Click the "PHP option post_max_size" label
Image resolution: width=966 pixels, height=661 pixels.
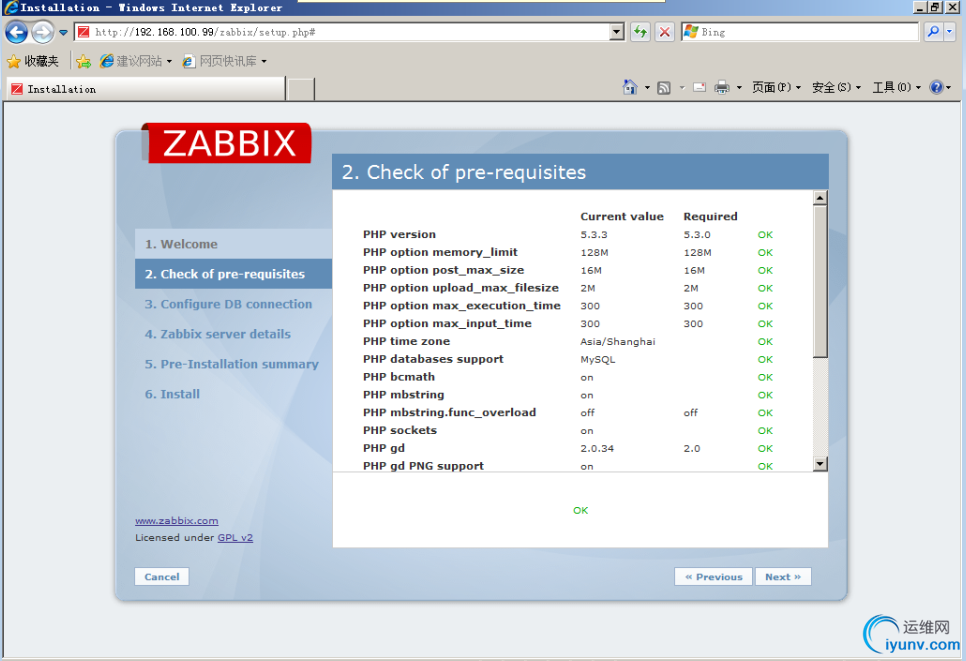click(x=444, y=270)
